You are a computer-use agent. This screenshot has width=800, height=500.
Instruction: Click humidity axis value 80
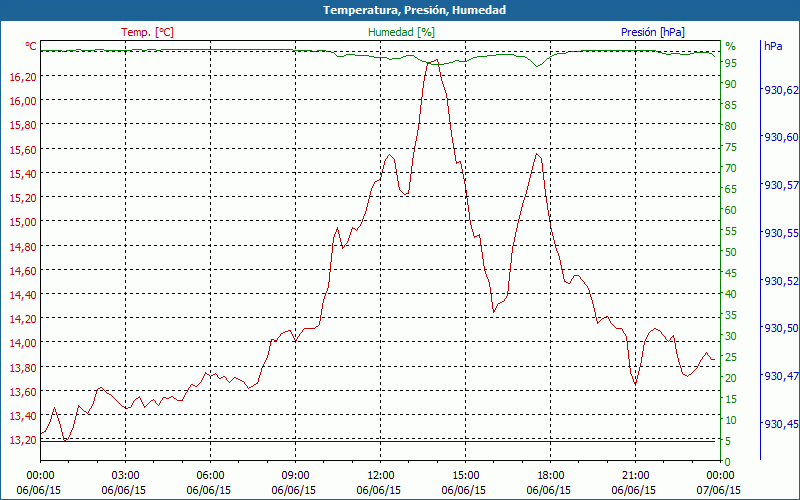pos(731,126)
